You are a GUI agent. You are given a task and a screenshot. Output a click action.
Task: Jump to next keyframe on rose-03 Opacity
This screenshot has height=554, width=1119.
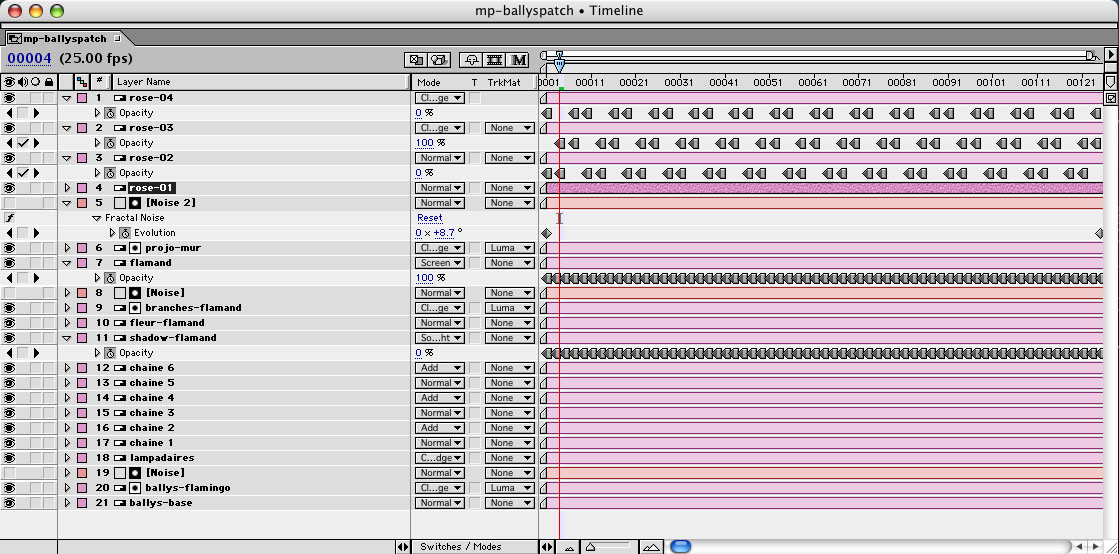(37, 143)
